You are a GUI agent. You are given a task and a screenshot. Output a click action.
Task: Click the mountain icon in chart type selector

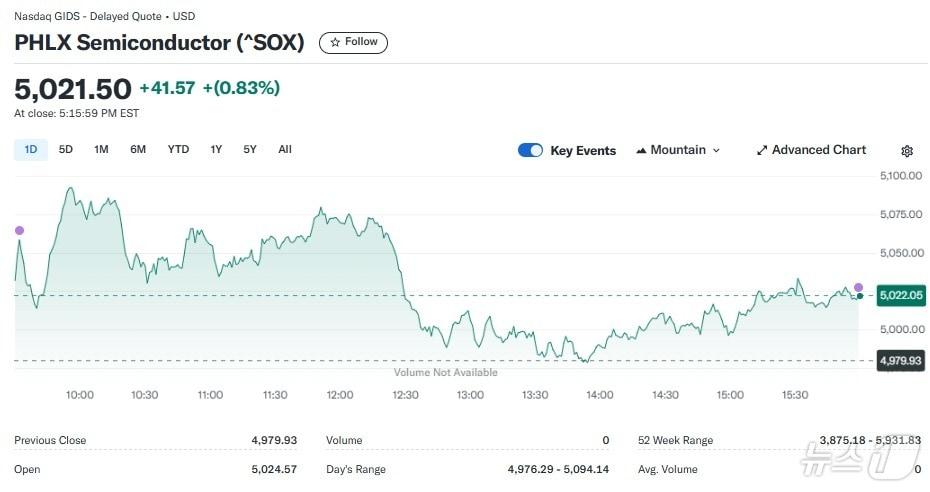[641, 150]
